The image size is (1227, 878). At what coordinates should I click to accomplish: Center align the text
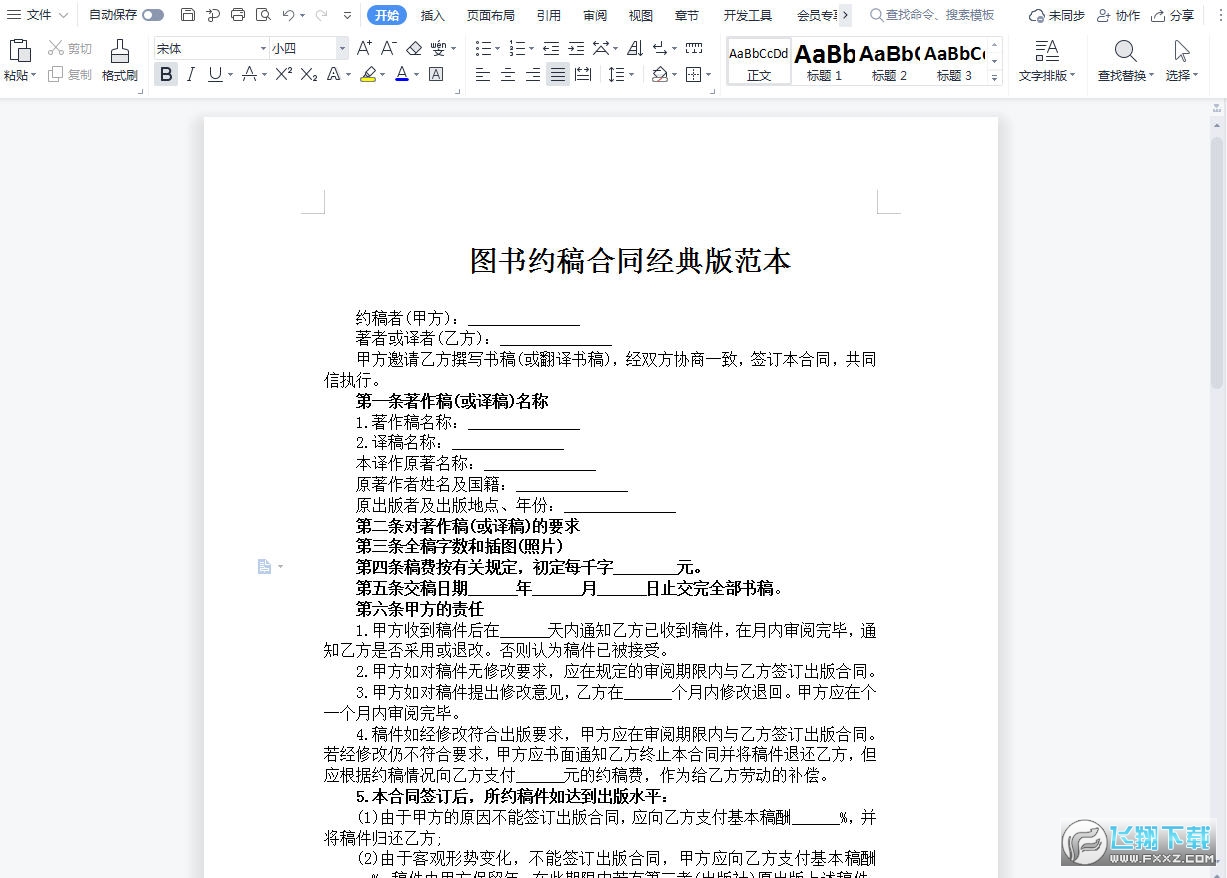point(508,75)
